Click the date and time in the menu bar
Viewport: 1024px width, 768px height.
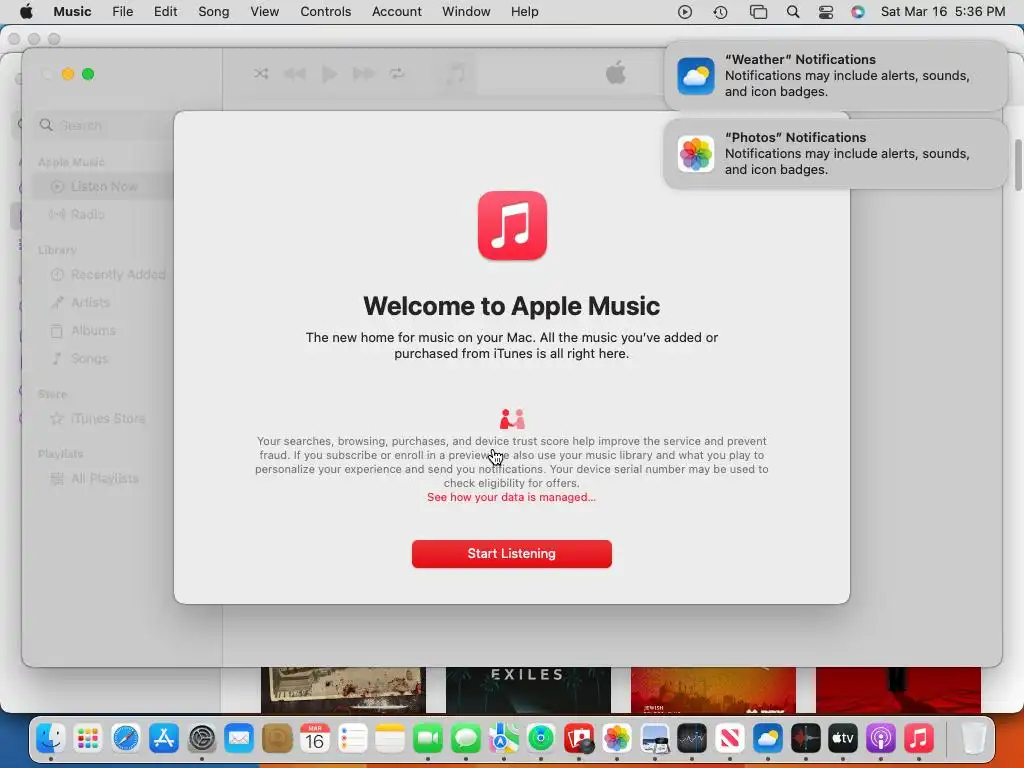click(x=943, y=12)
